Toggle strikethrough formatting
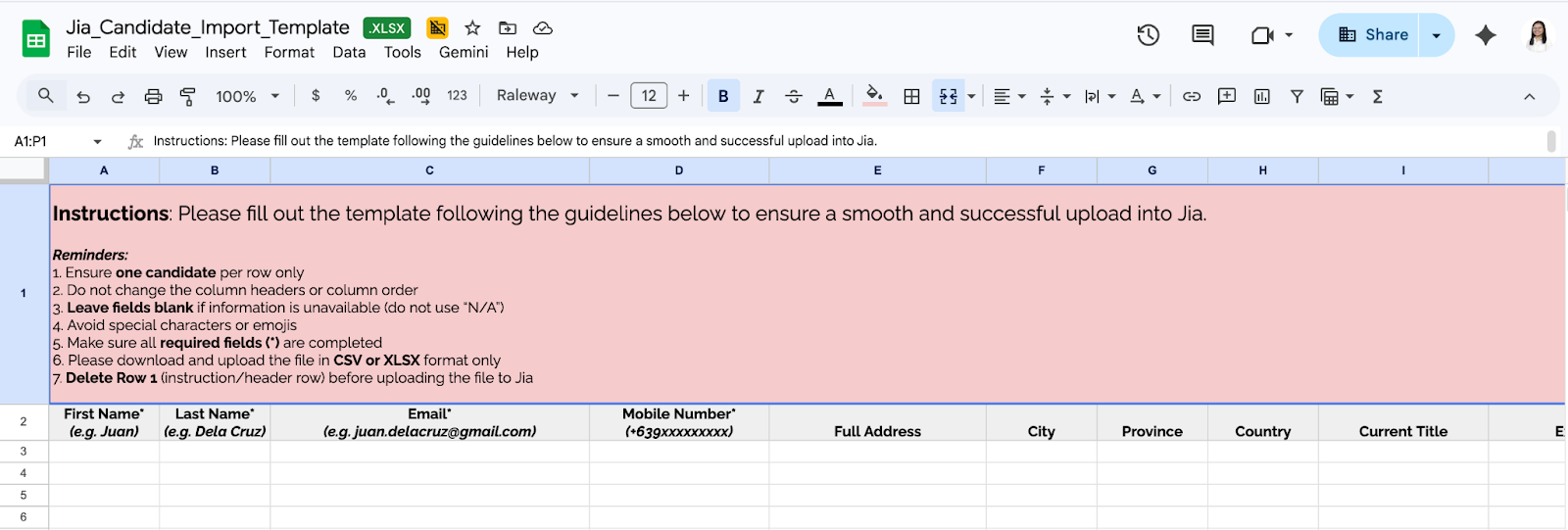 pyautogui.click(x=794, y=96)
